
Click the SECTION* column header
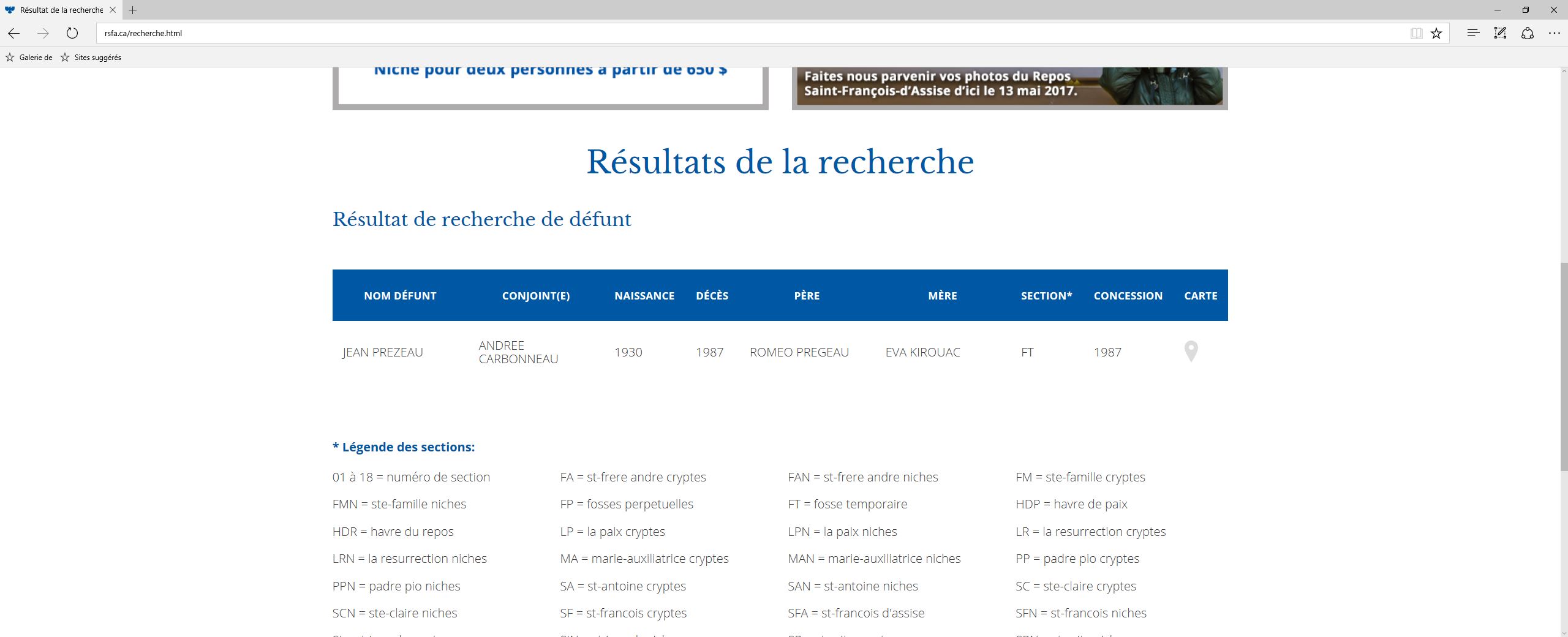[x=1046, y=296]
